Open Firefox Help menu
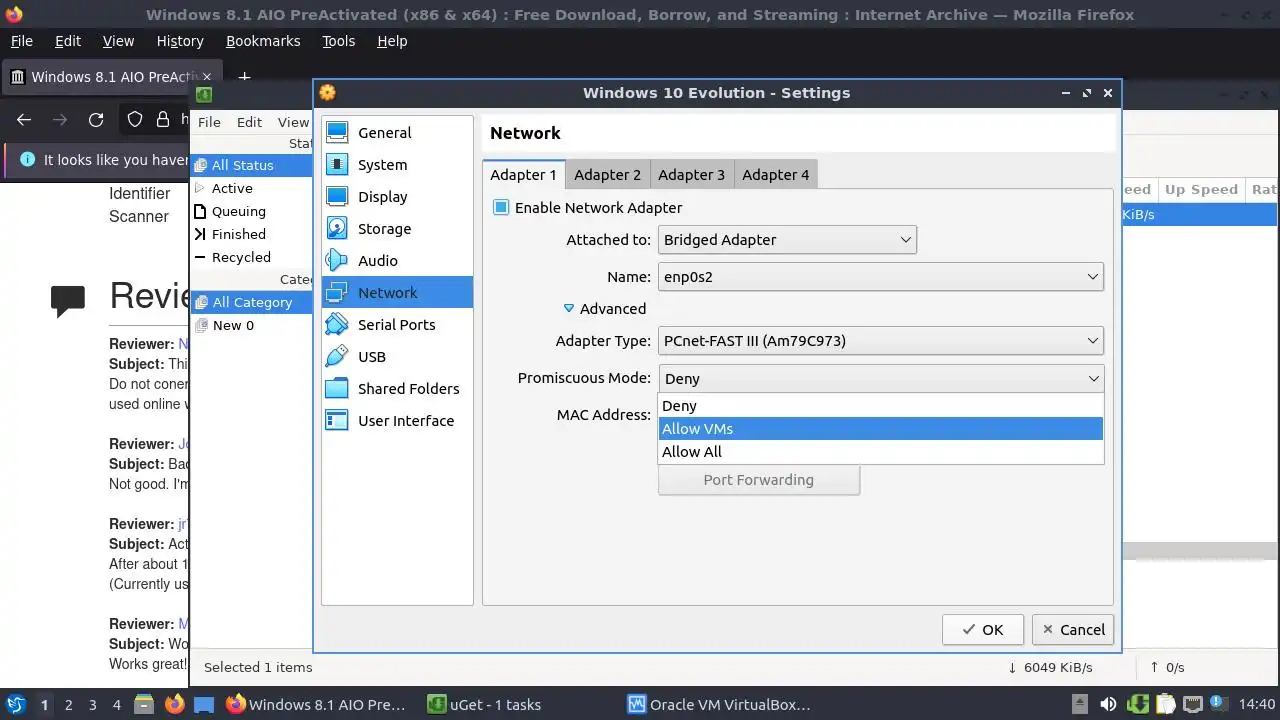 point(392,41)
